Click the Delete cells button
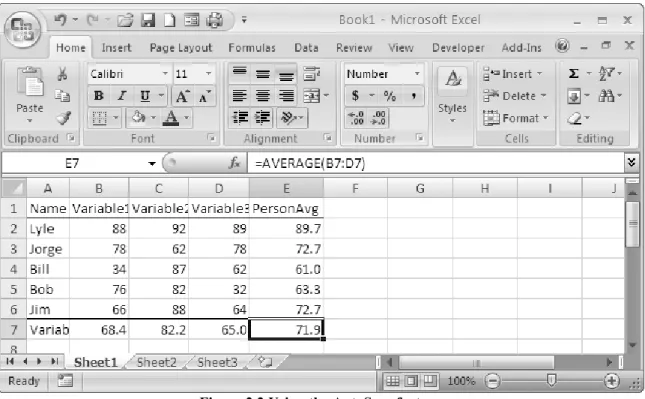Screen dimensions: 645x399 pyautogui.click(x=514, y=96)
